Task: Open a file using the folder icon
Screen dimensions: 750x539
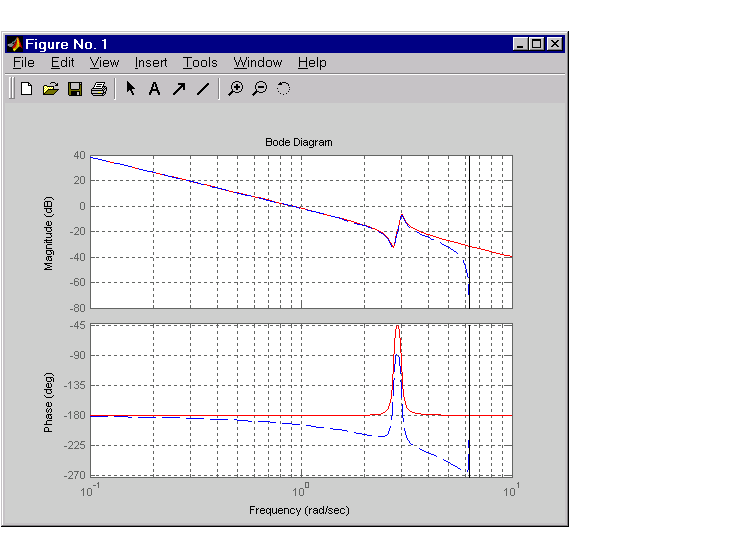Action: coord(50,89)
